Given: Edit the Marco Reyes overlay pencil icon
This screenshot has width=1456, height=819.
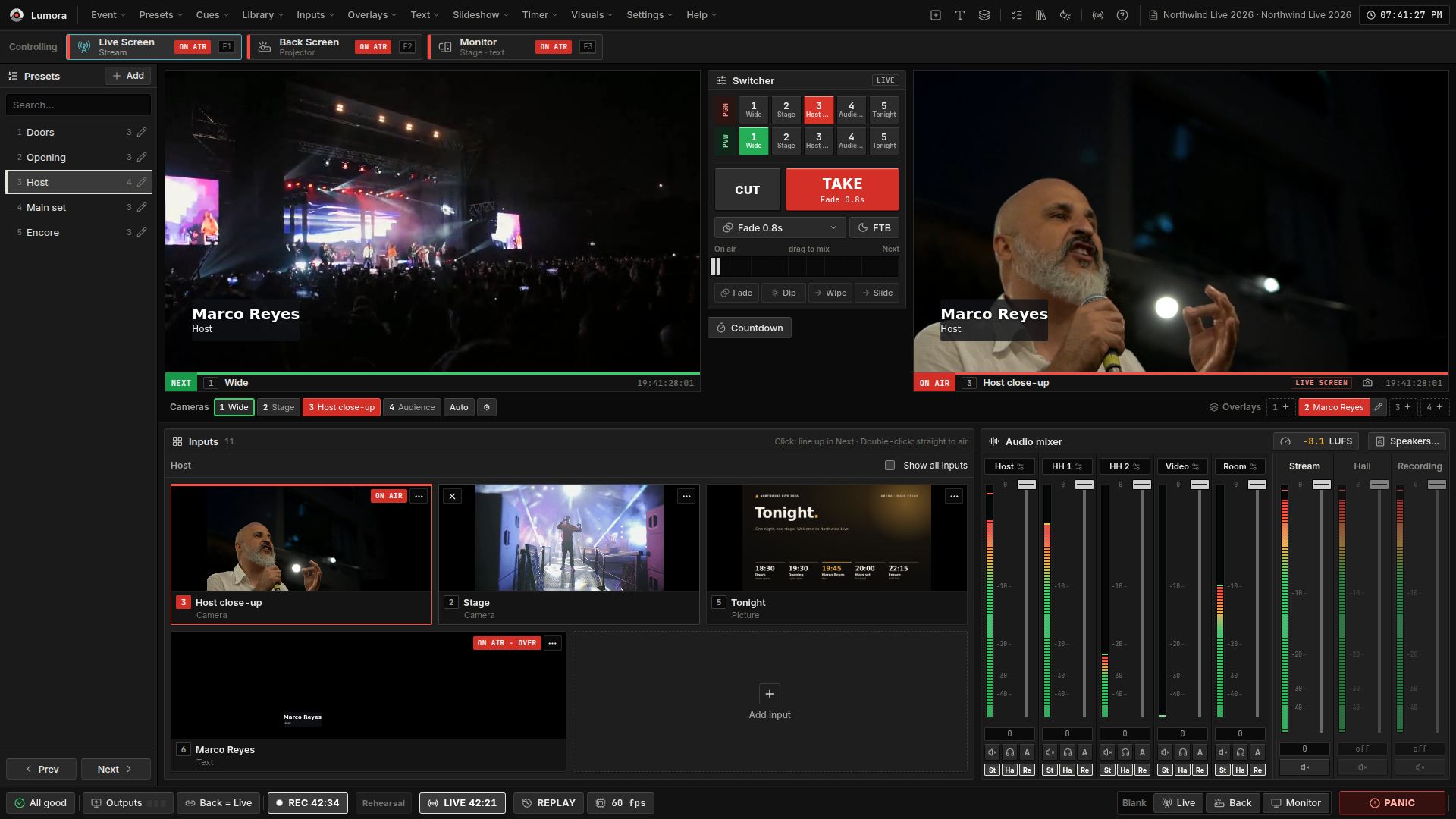Looking at the screenshot, I should (x=1379, y=407).
